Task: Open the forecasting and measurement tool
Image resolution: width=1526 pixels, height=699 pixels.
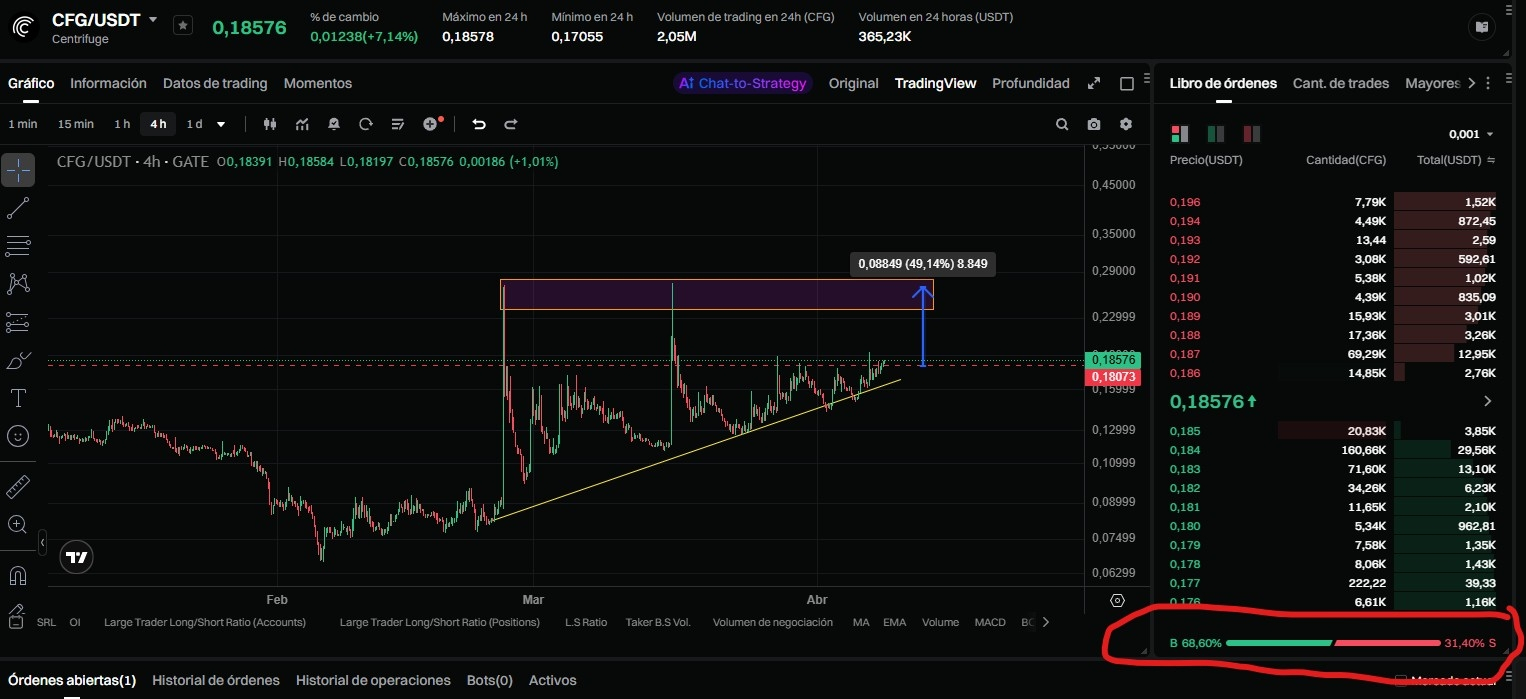Action: tap(18, 322)
